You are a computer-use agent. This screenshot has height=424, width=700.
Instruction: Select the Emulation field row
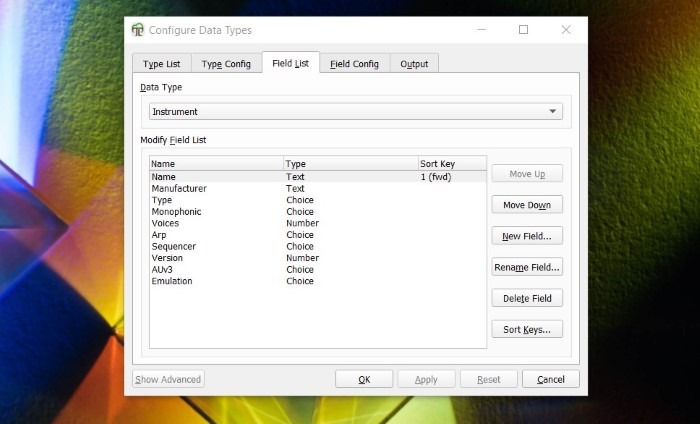tap(172, 281)
